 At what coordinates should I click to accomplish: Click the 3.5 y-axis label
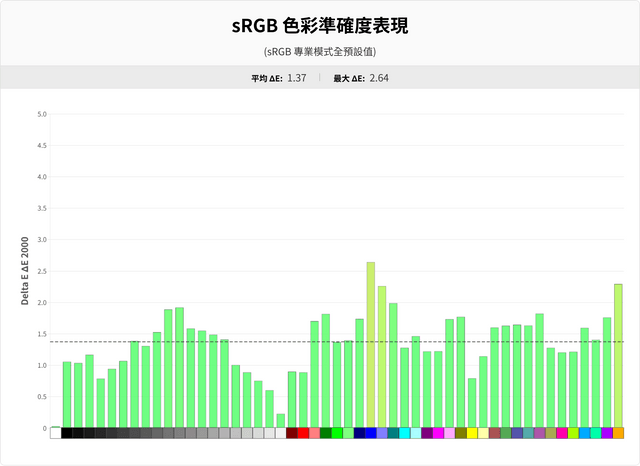point(42,208)
